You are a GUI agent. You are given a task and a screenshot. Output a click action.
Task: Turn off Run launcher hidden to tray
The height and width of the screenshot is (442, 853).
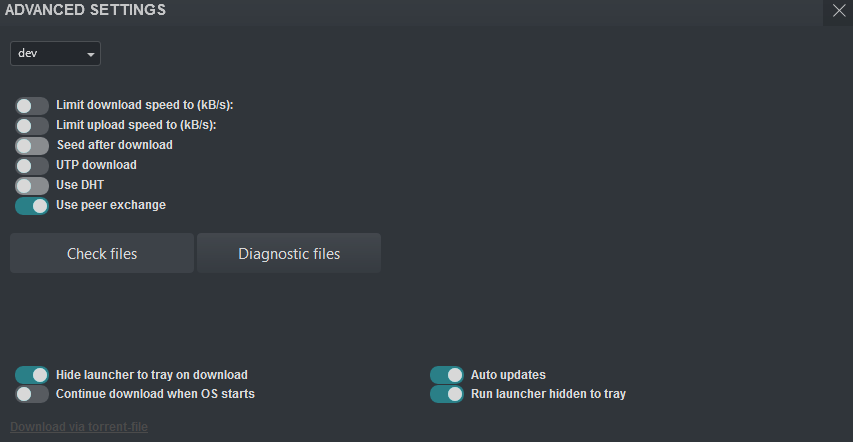pos(447,394)
